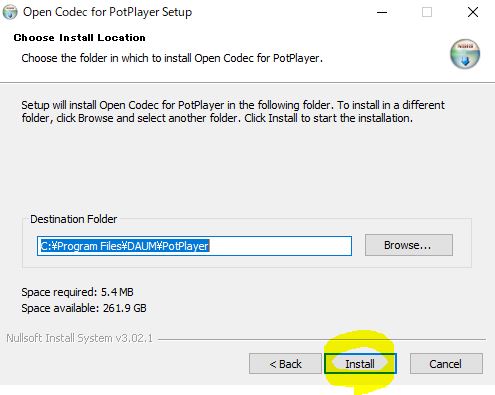Click the 'Space required: 5.4 MB' text
This screenshot has width=495, height=395.
click(77, 292)
